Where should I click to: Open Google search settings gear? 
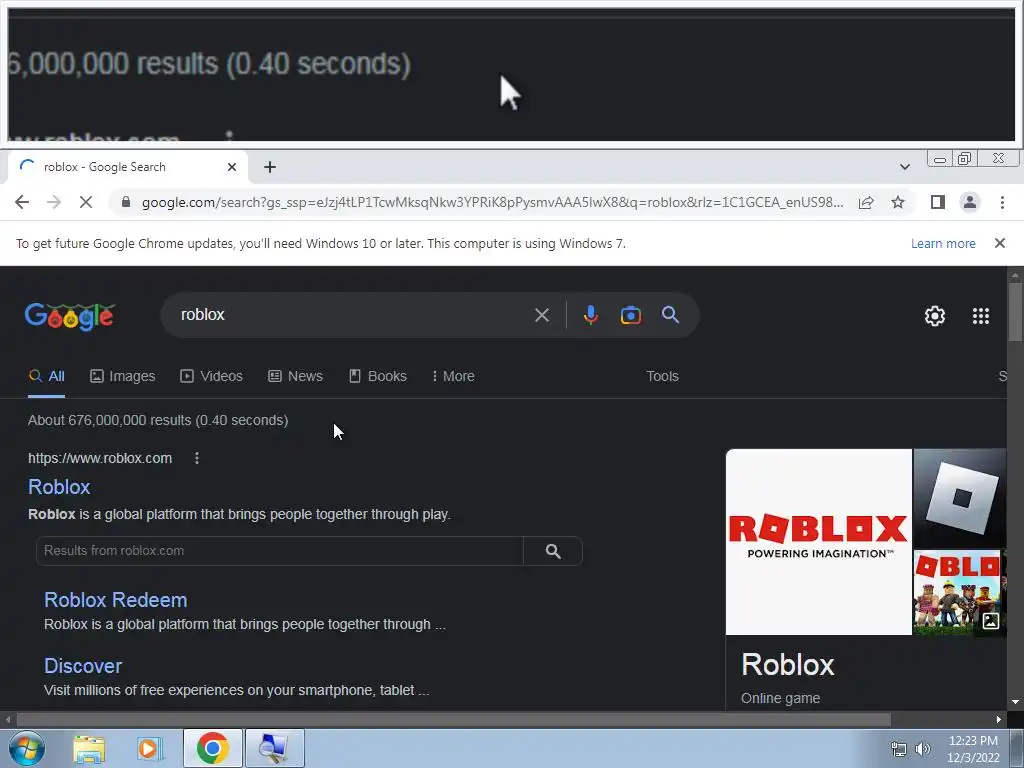935,316
